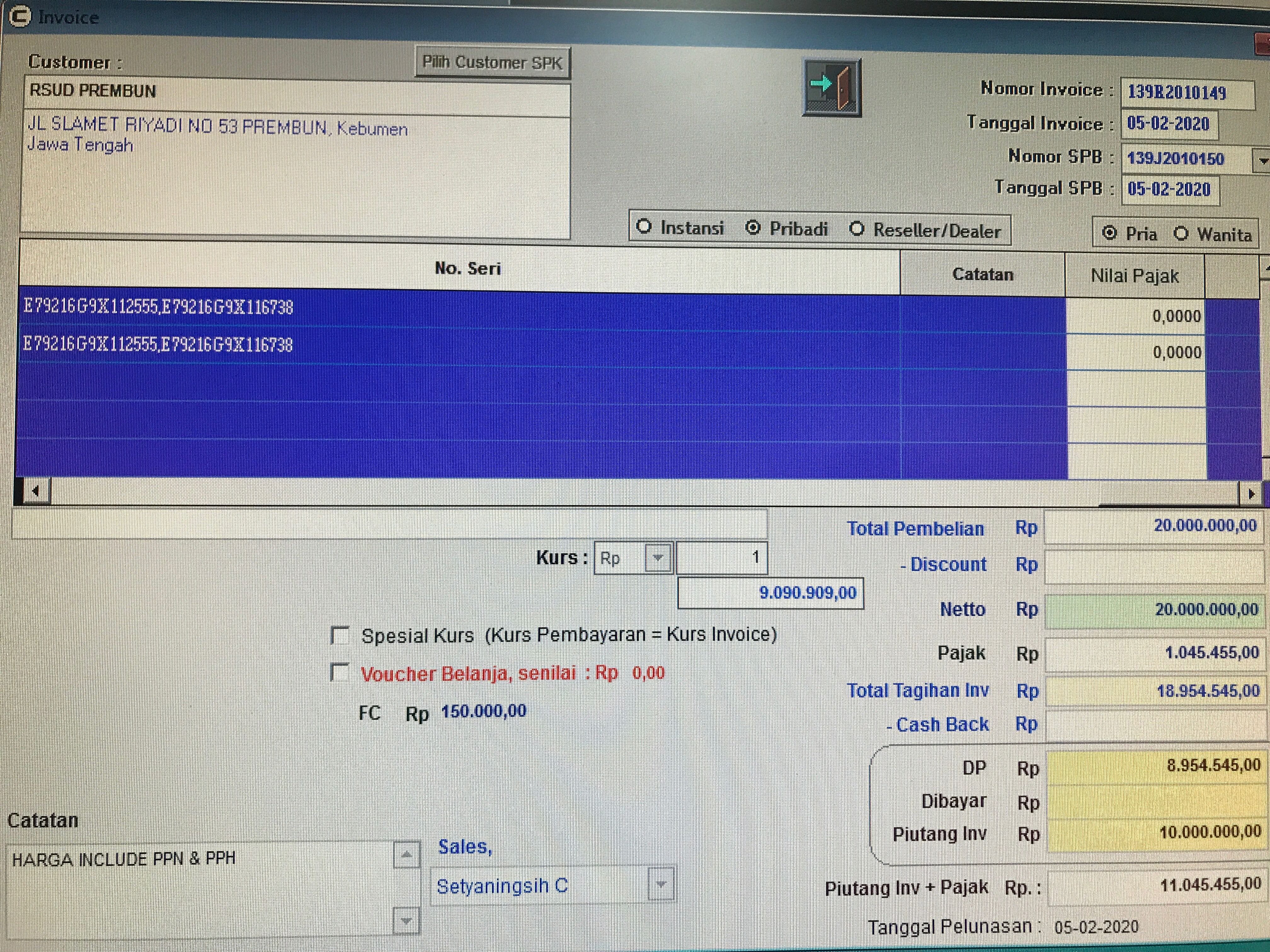Click the Pilih Customer SPK button
The height and width of the screenshot is (952, 1270).
coord(492,63)
